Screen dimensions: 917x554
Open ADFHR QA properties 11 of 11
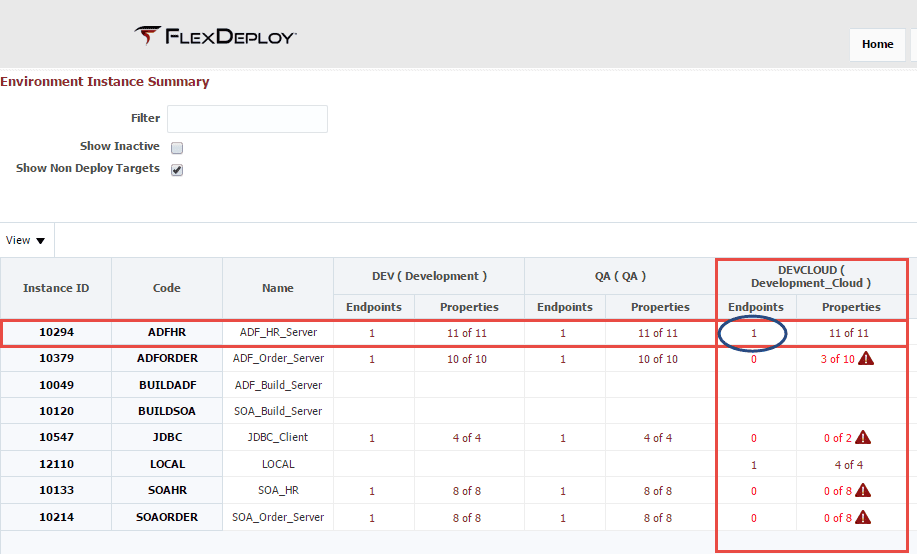pyautogui.click(x=657, y=333)
